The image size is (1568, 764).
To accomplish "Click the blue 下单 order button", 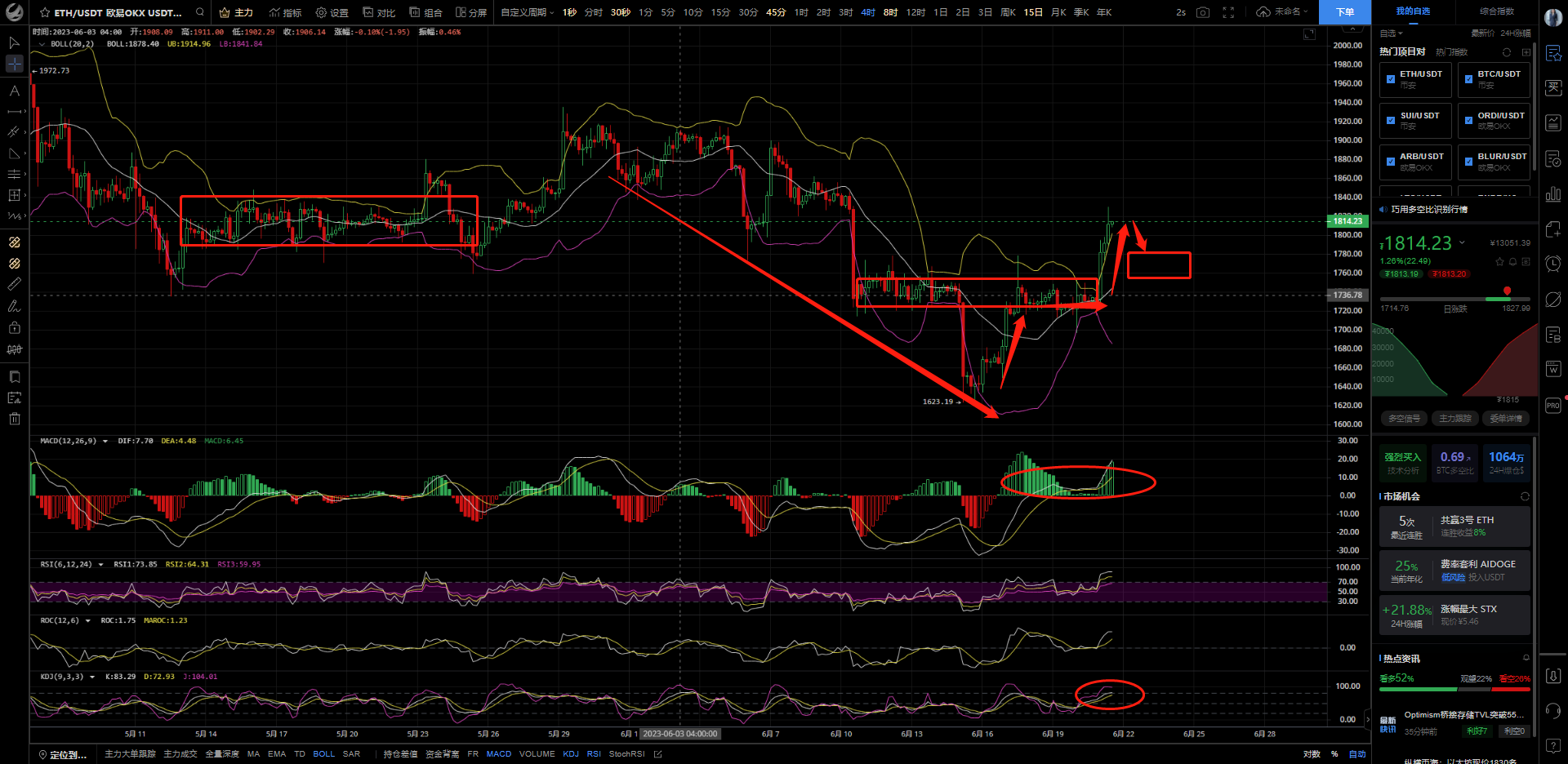I will (1345, 12).
